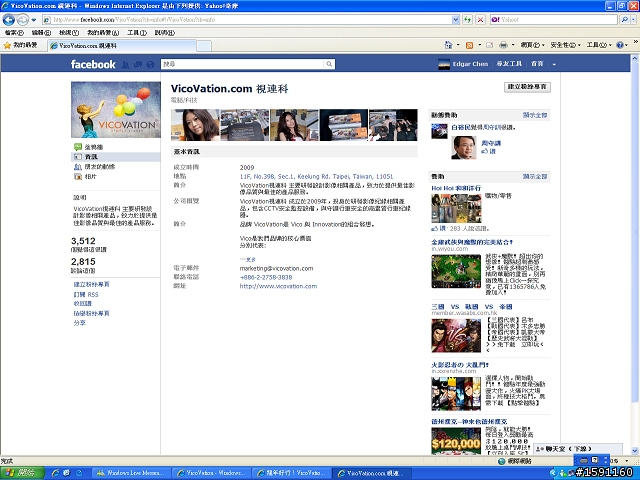Click the 分享 share link in sidebar
Viewport: 640px width, 480px height.
point(80,323)
